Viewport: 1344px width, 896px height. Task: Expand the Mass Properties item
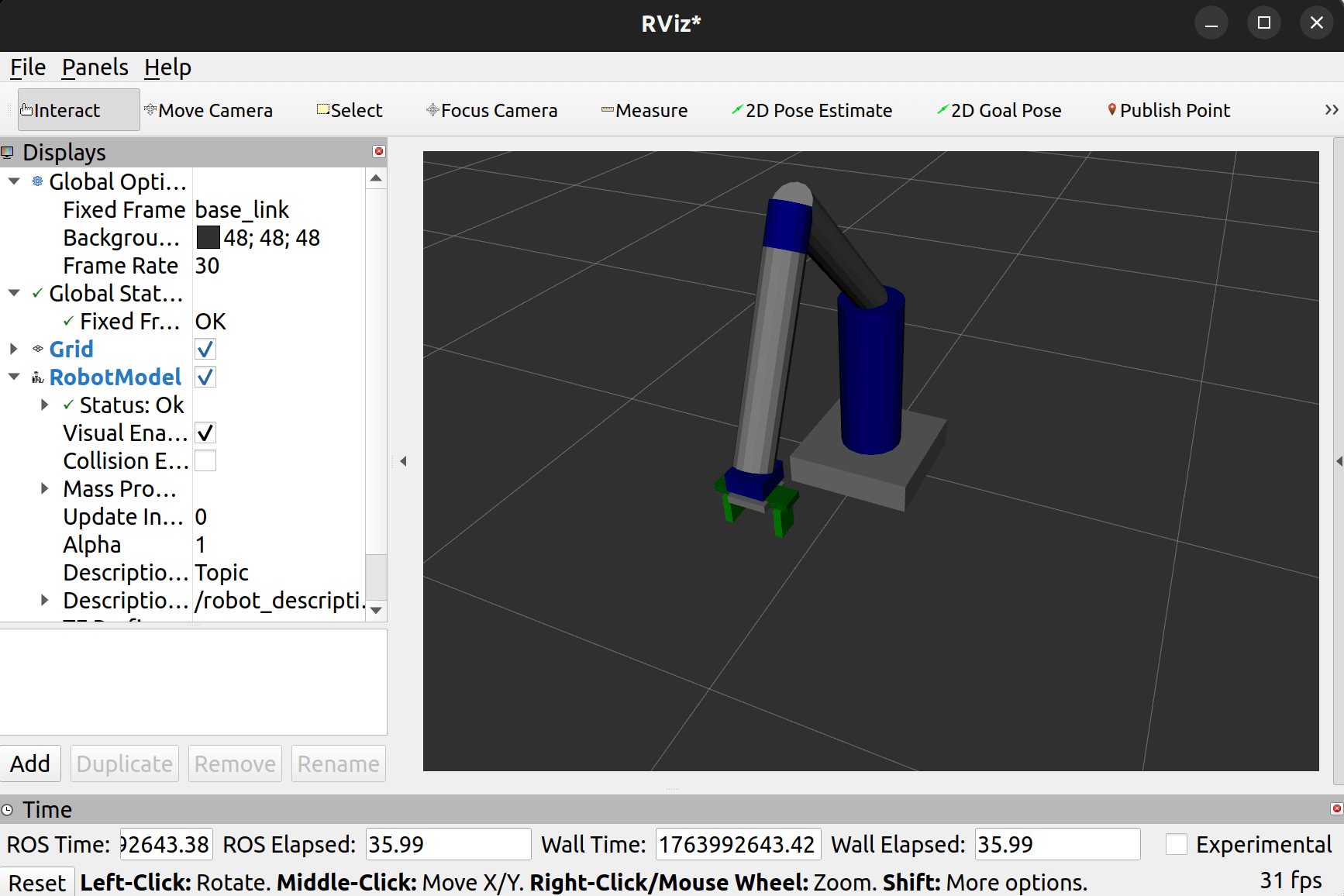tap(45, 489)
